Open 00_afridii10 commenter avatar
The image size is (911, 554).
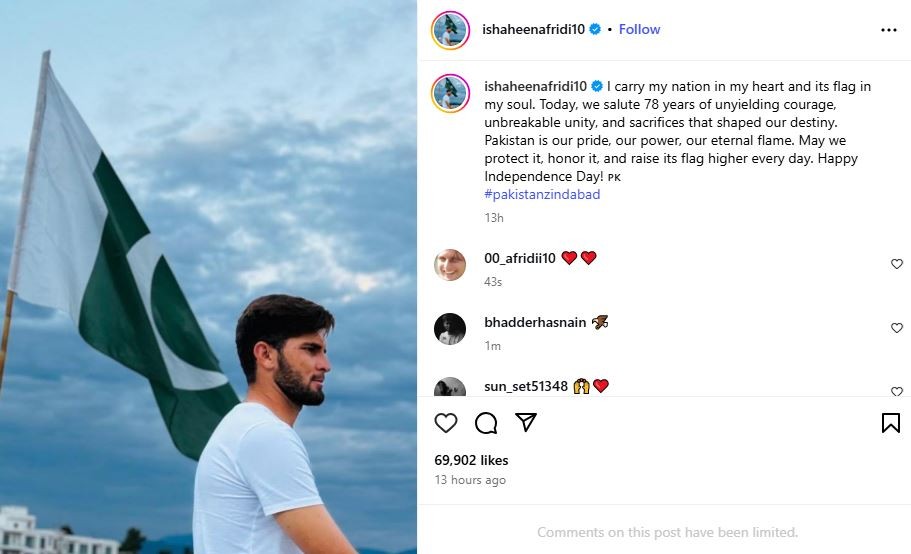click(450, 264)
